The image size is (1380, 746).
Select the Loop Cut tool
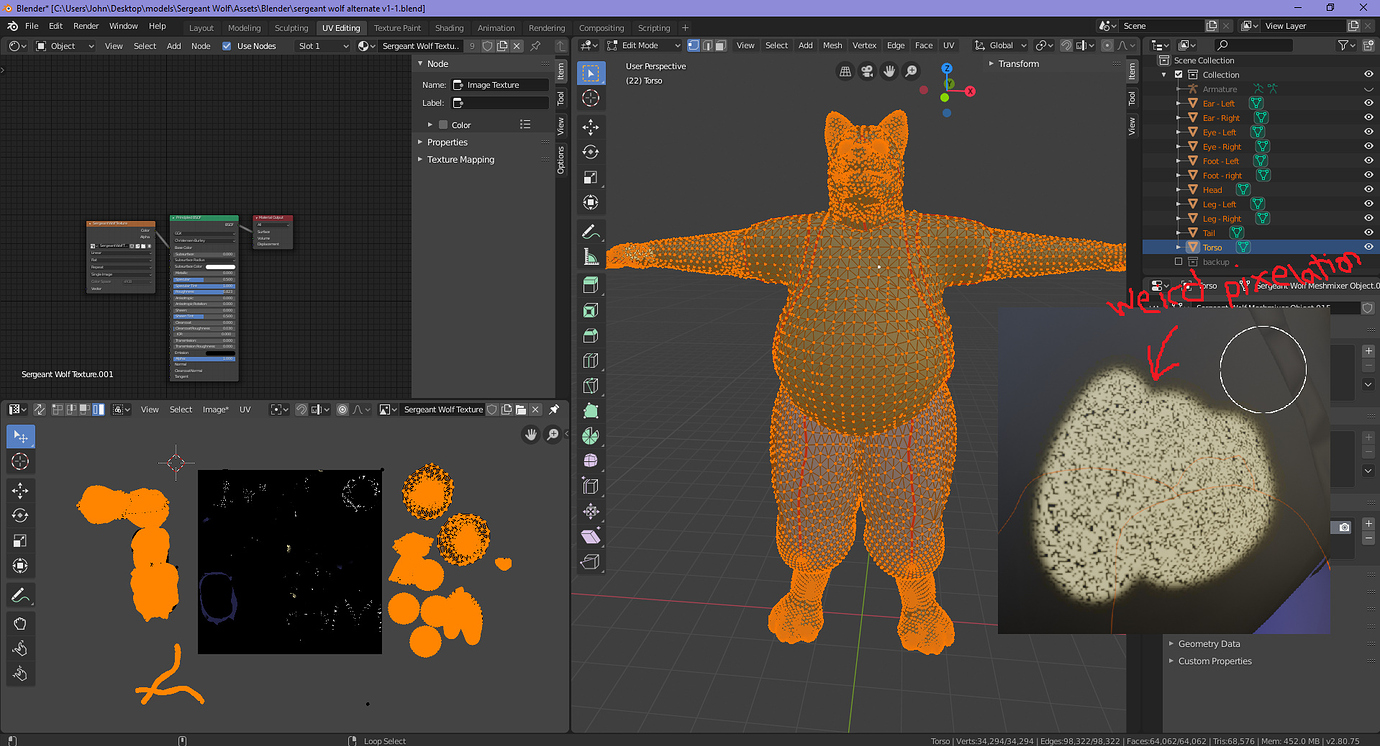[x=591, y=360]
